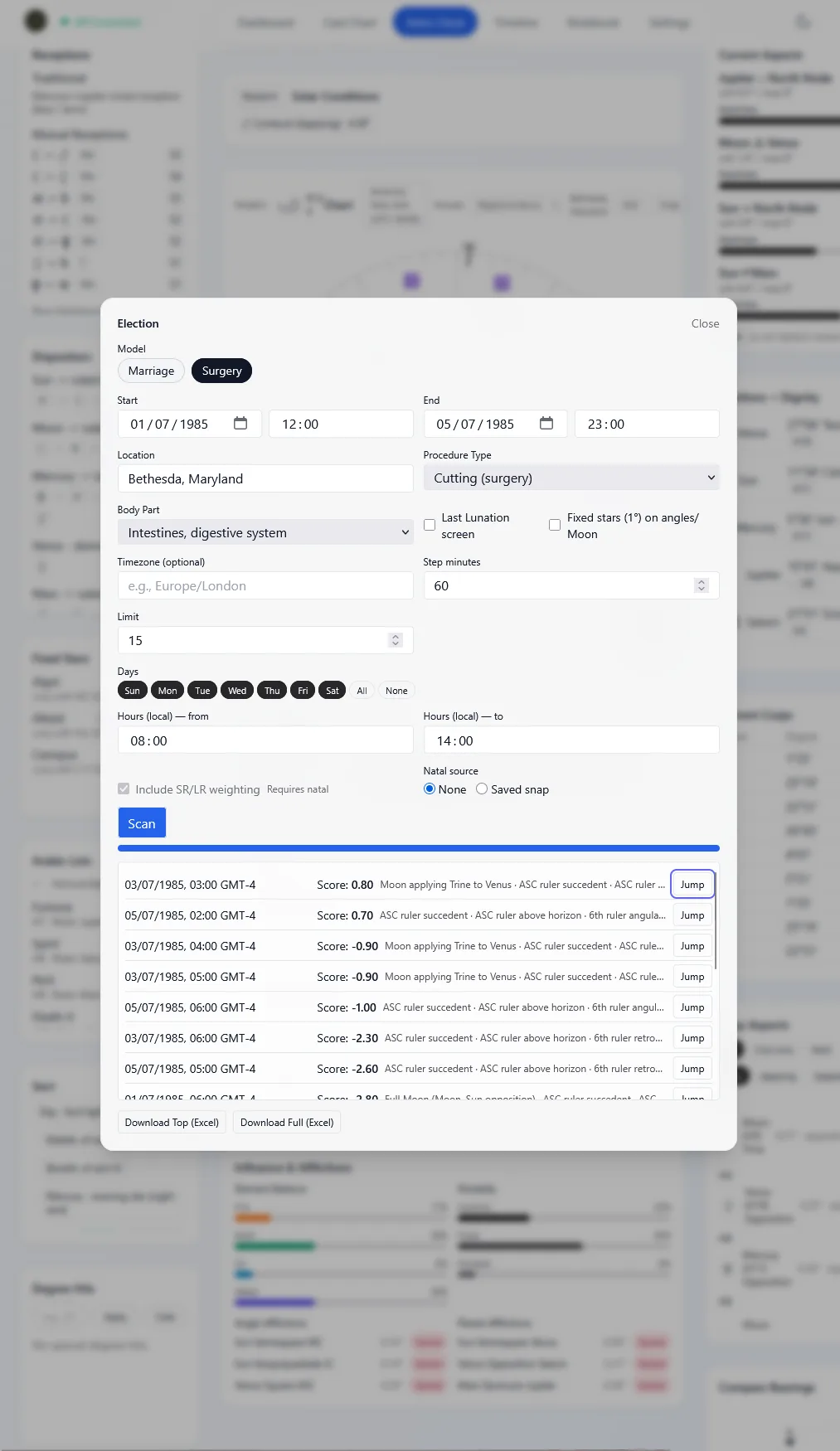Click the Limit field stepper arrows

point(396,640)
